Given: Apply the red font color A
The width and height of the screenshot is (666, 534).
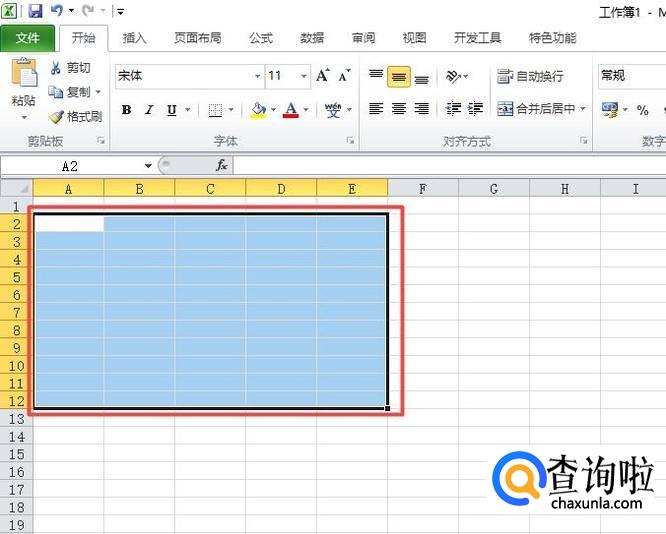Looking at the screenshot, I should (x=291, y=110).
